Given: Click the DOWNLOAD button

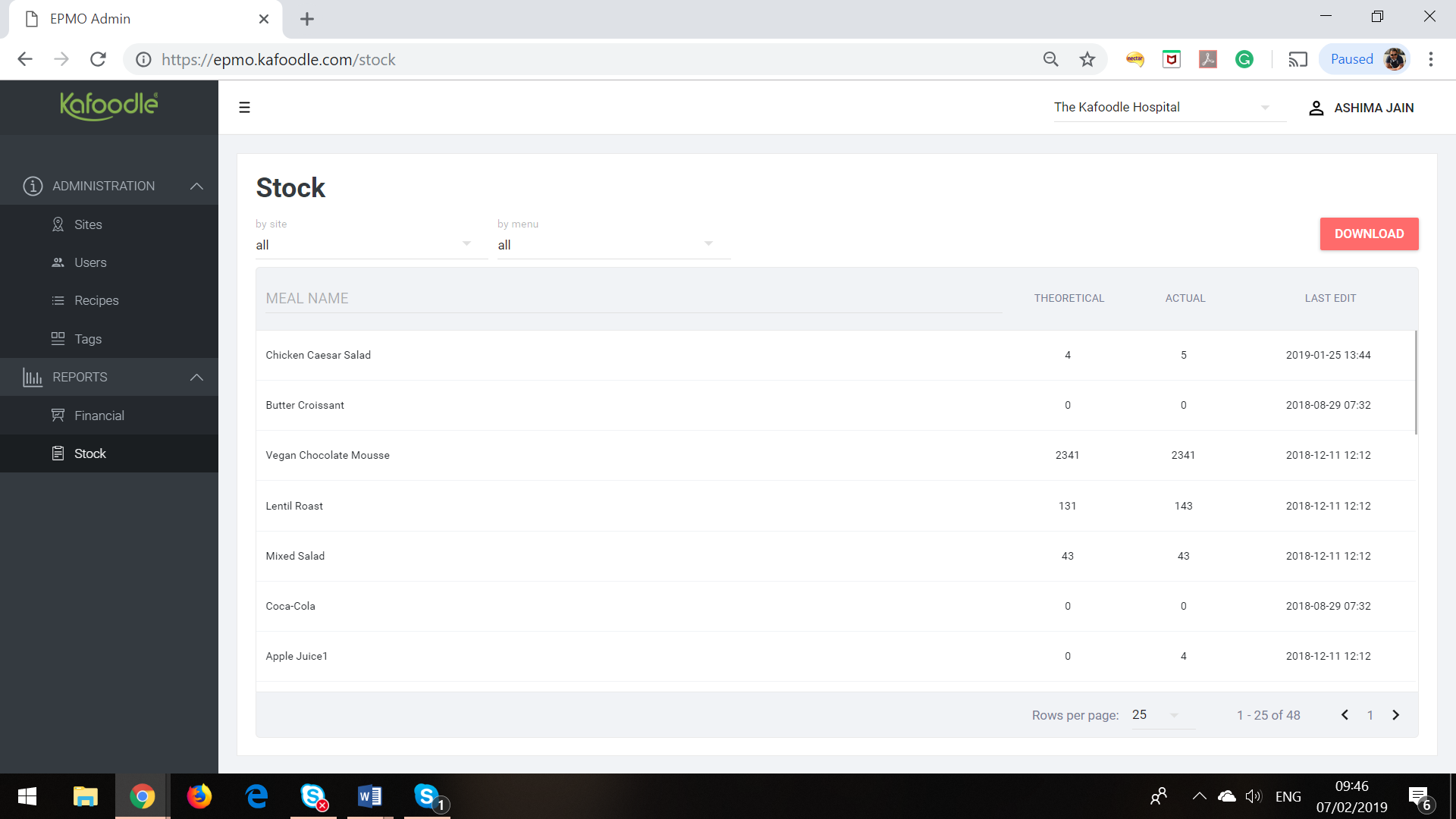Looking at the screenshot, I should click(x=1369, y=234).
